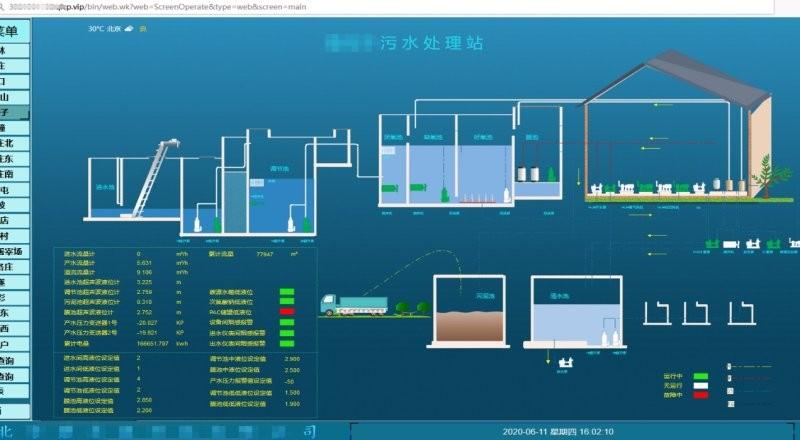This screenshot has height=440, width=800.
Task: Click the pressure reading -15.821
Action: (x=147, y=333)
